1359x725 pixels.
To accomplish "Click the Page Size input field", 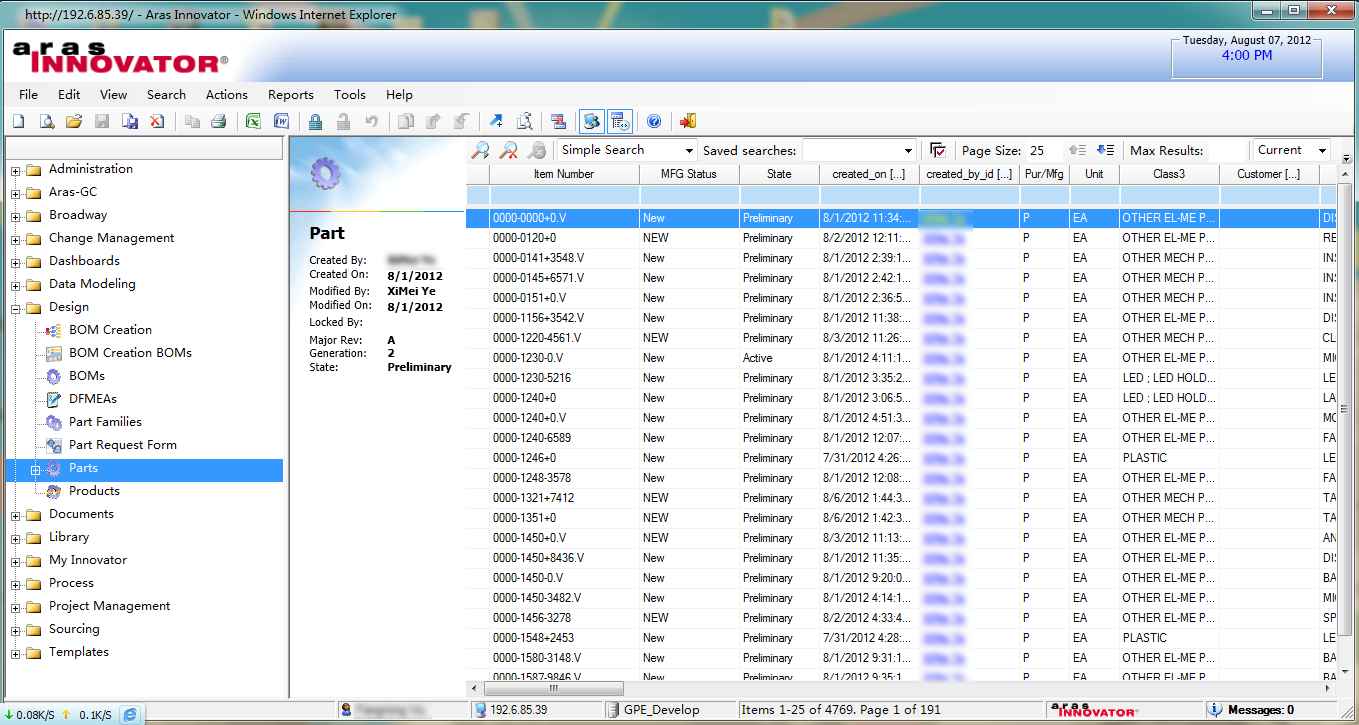I will pos(1043,150).
